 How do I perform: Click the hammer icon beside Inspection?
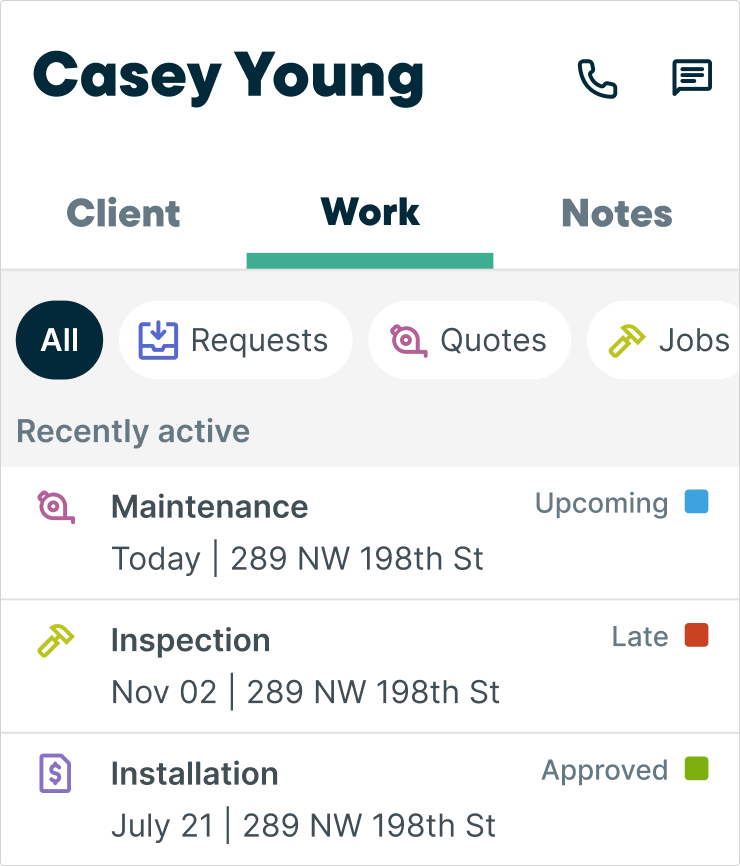56,640
